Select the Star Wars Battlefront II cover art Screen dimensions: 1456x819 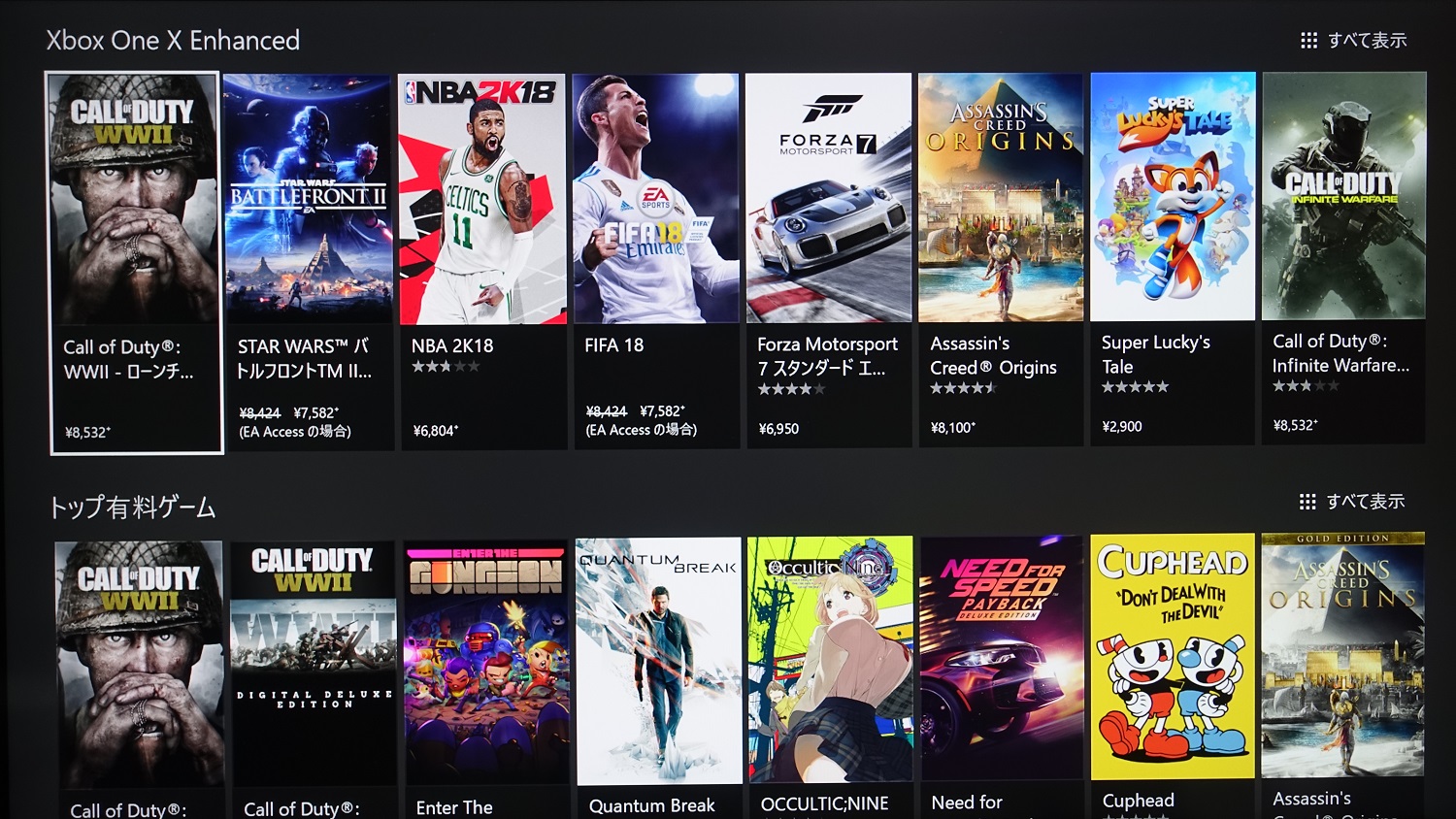(x=308, y=199)
